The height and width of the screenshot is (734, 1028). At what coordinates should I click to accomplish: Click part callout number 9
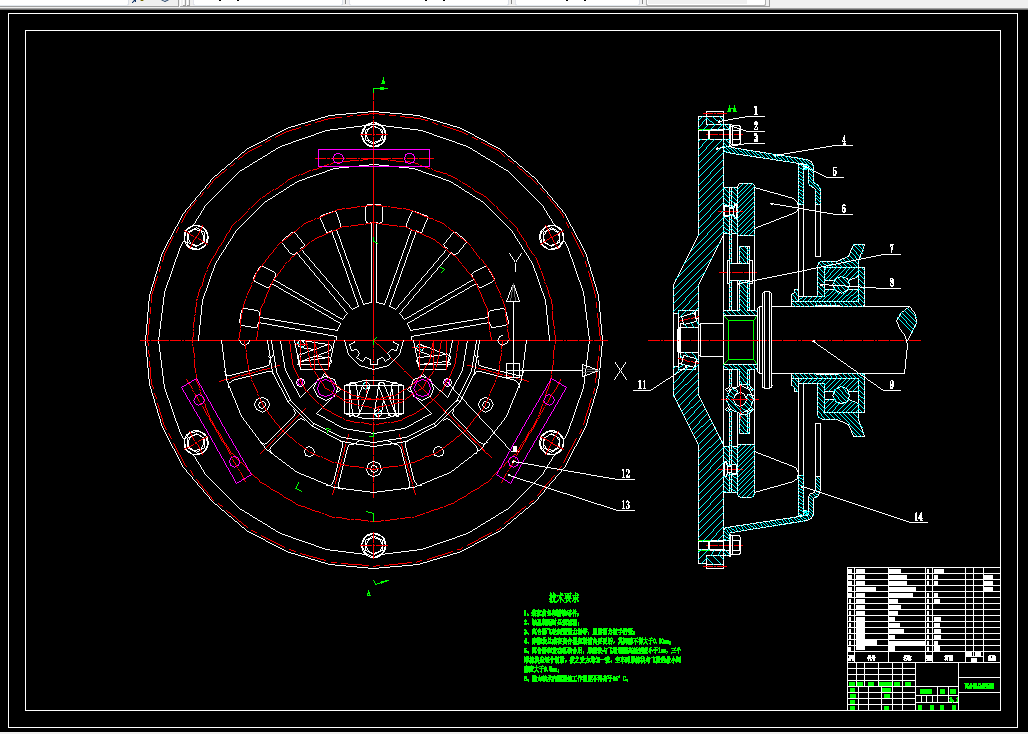(892, 386)
